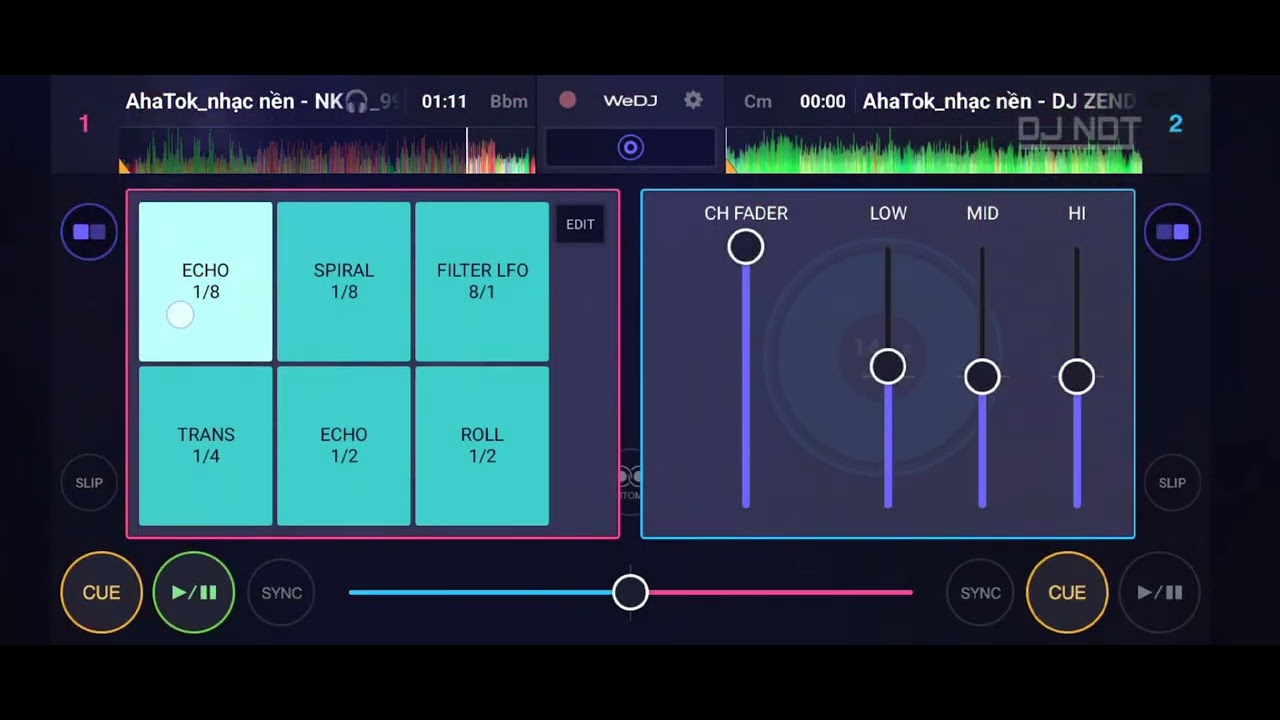The width and height of the screenshot is (1280, 720).
Task: Open the pad EDIT button
Action: (x=580, y=224)
